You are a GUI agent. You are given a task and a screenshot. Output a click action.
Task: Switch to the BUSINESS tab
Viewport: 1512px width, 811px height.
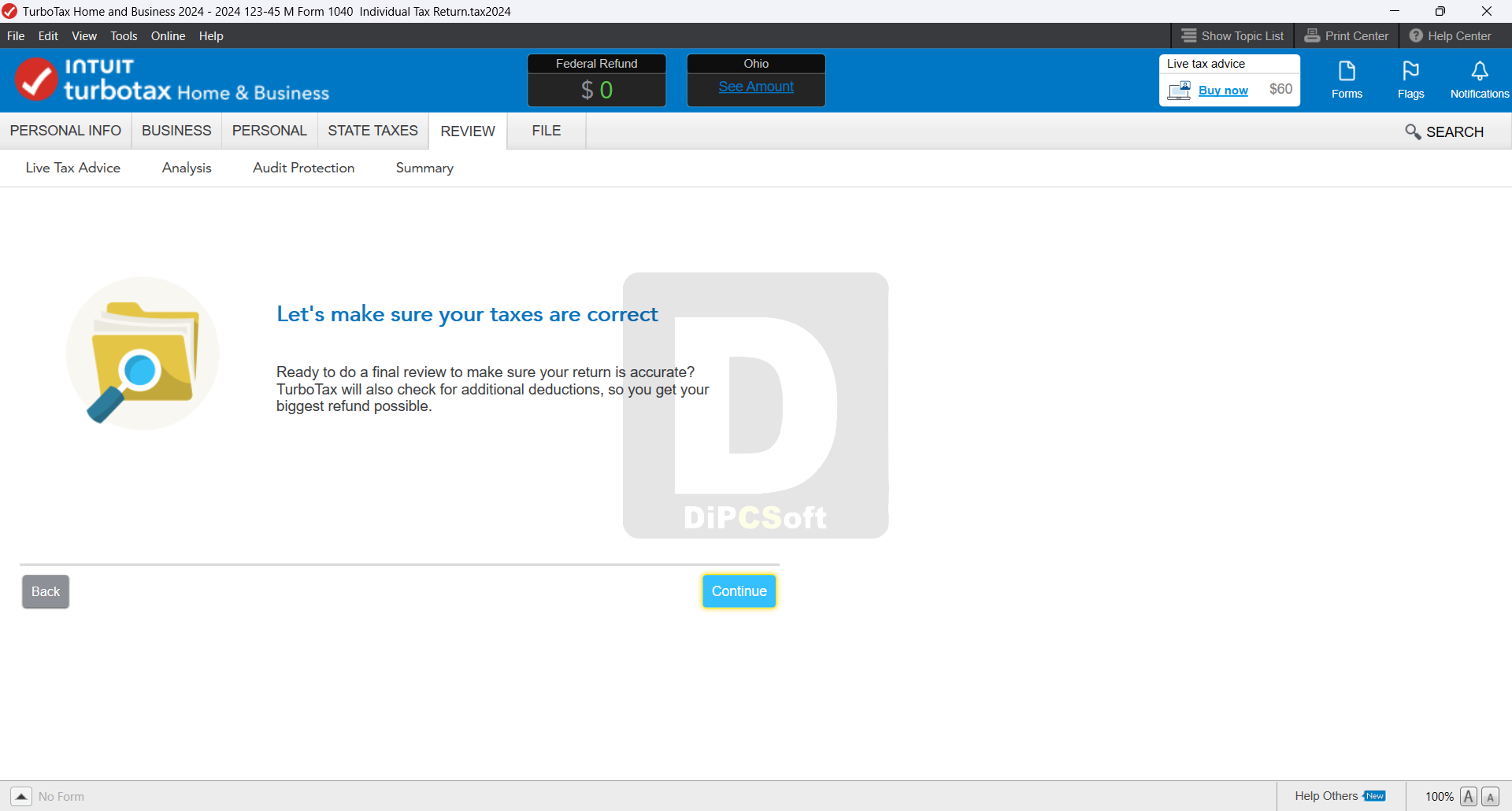click(176, 131)
